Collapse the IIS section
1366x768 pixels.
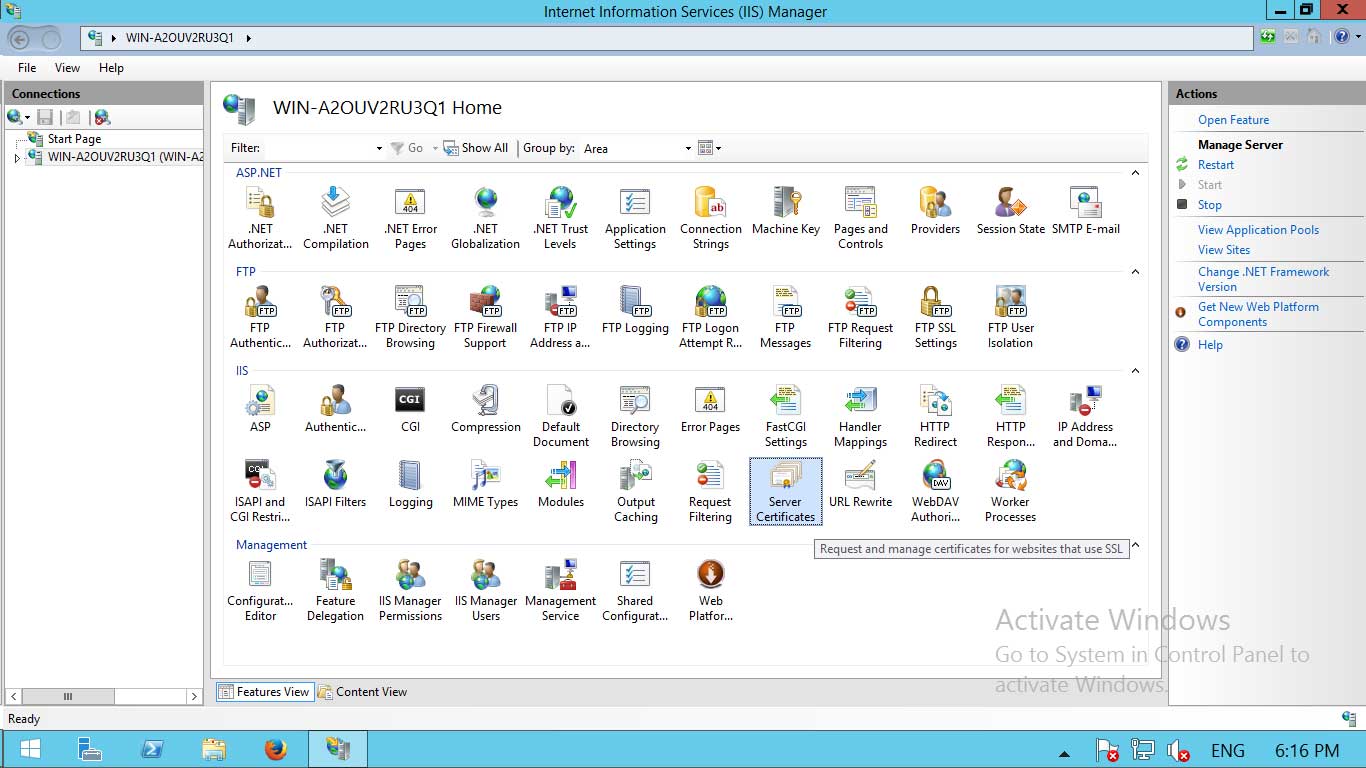(x=1135, y=371)
